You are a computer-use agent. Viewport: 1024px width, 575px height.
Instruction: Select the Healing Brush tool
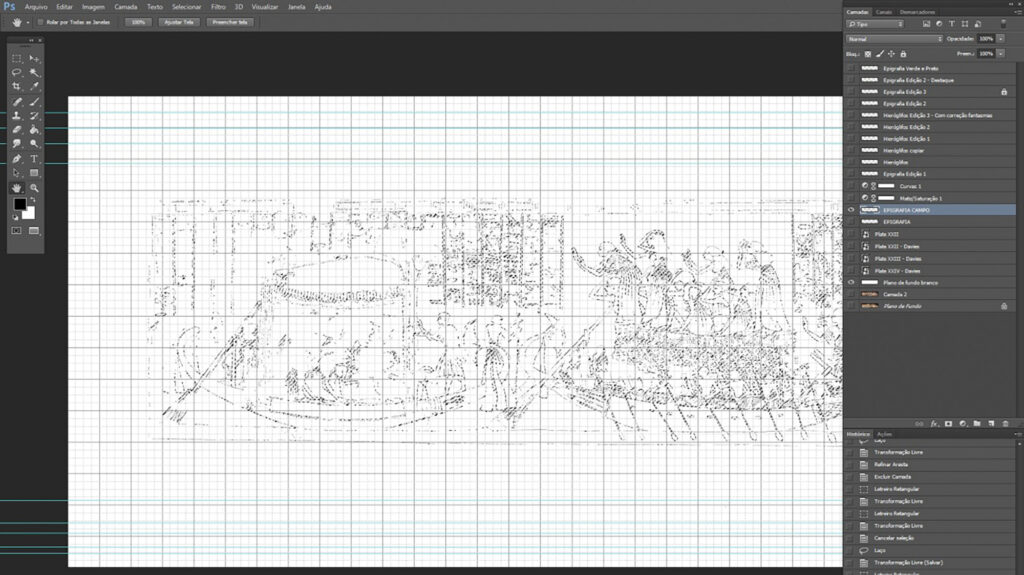point(17,102)
